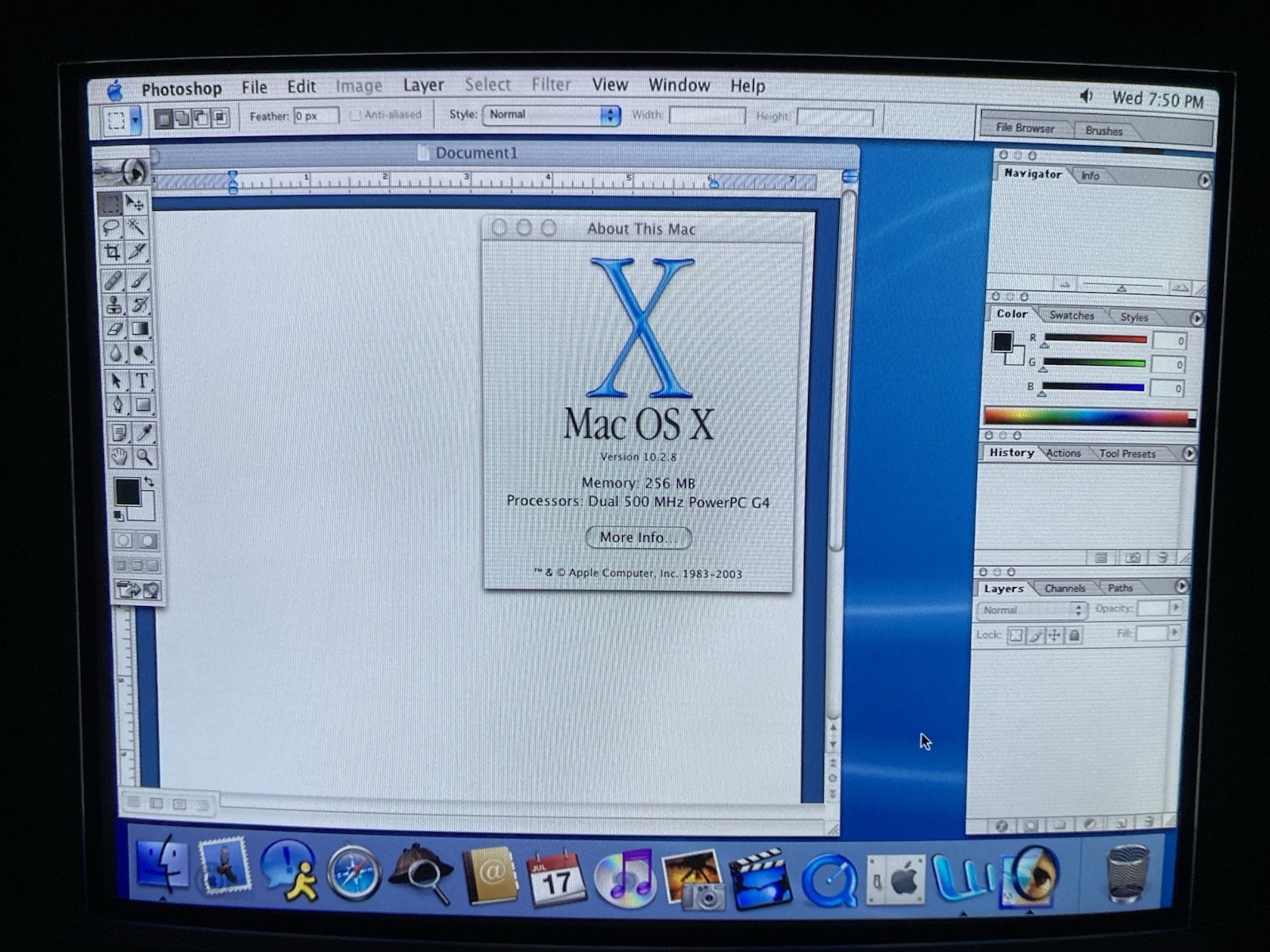This screenshot has width=1270, height=952.
Task: Select the Pen tool
Action: pyautogui.click(x=117, y=405)
